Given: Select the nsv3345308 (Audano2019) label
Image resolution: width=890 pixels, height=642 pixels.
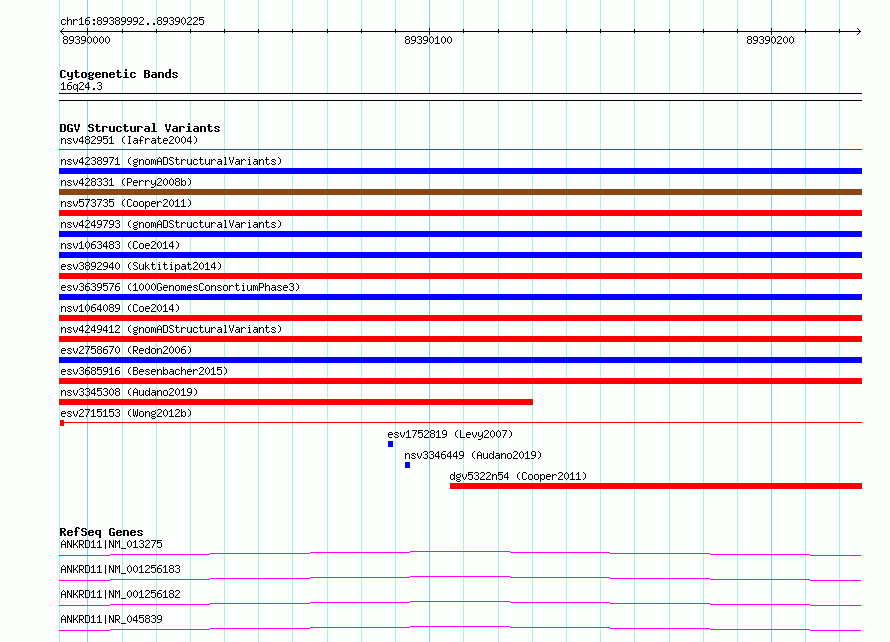Looking at the screenshot, I should [x=129, y=392].
